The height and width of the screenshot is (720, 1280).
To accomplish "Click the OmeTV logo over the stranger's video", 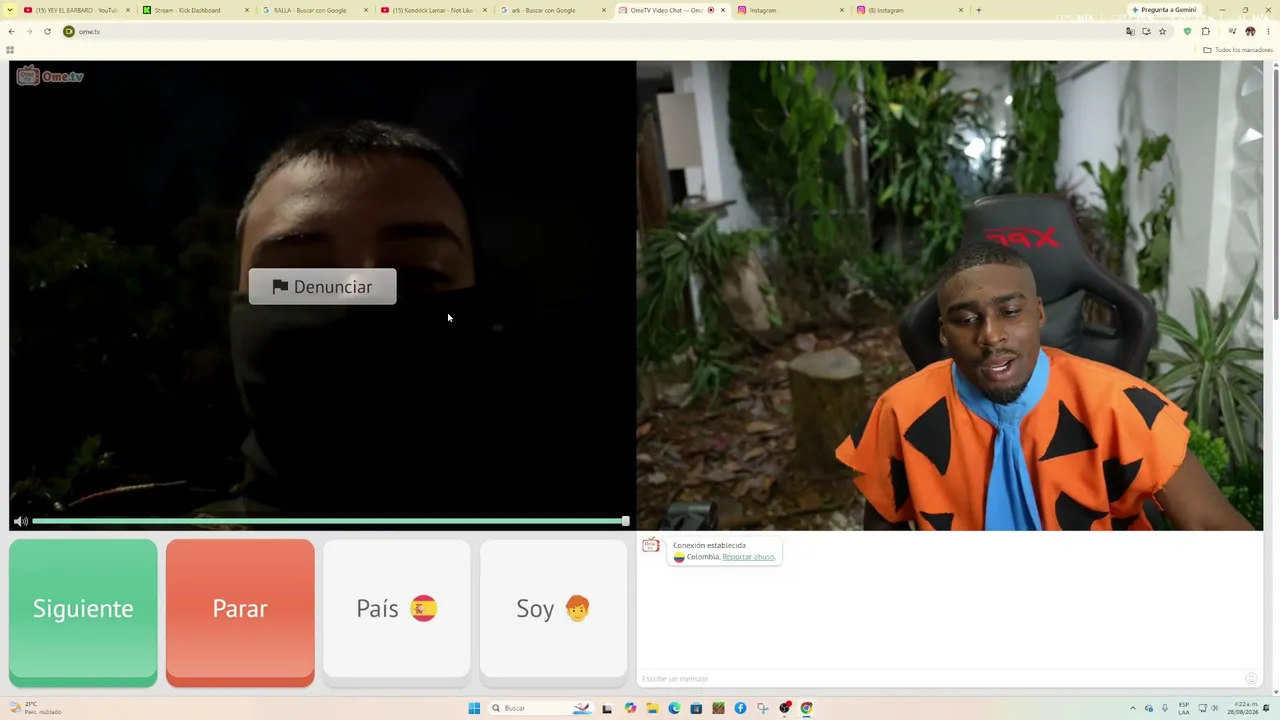I will [49, 76].
